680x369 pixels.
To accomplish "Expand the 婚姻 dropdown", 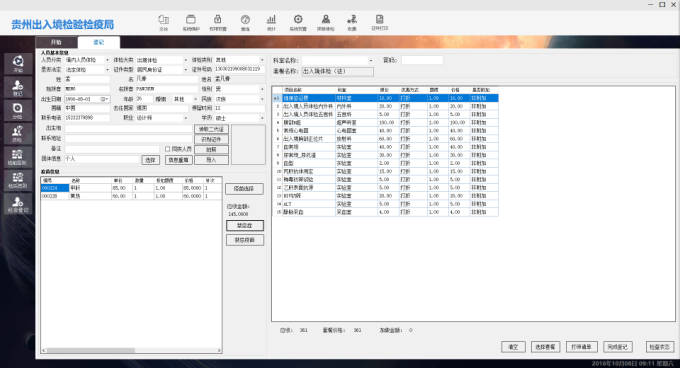I will click(x=195, y=99).
